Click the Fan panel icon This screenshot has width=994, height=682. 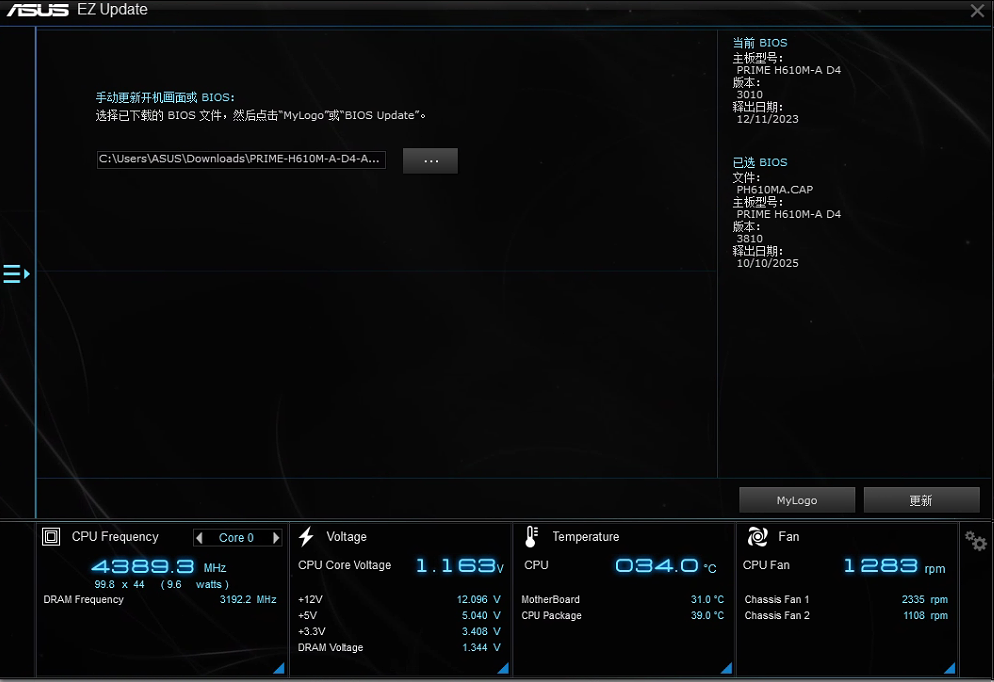pos(757,537)
